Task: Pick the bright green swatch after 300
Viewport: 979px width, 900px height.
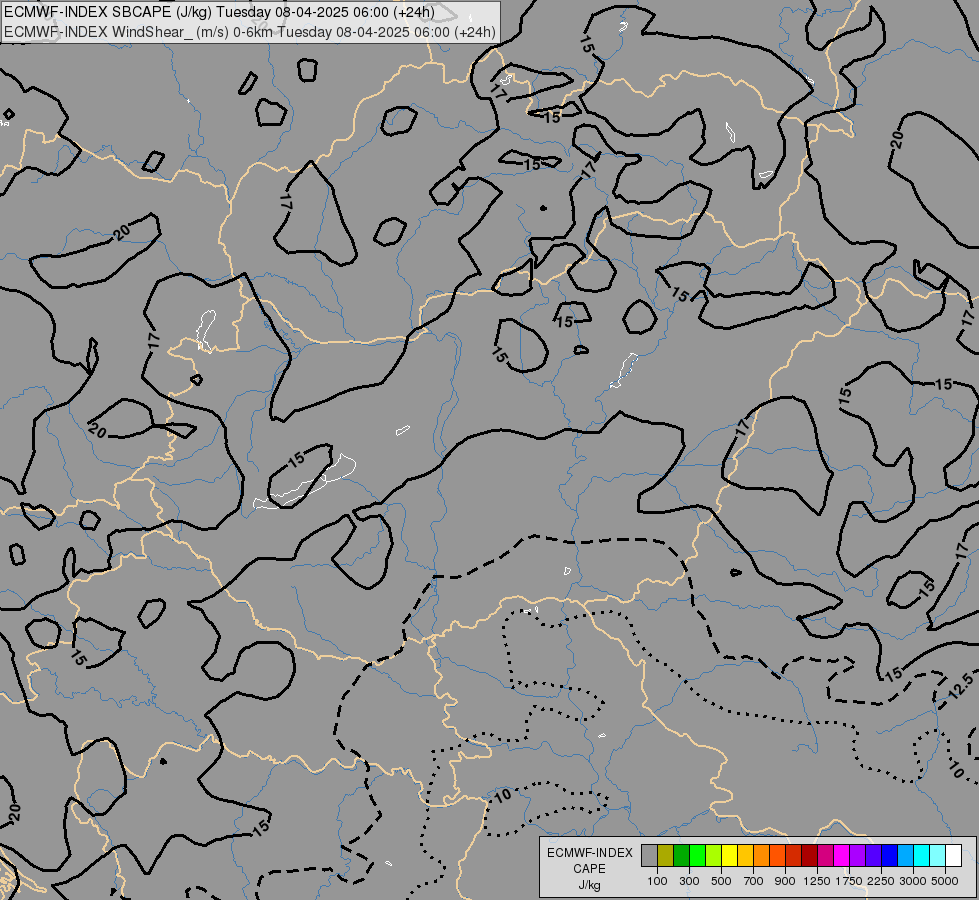Action: 697,856
